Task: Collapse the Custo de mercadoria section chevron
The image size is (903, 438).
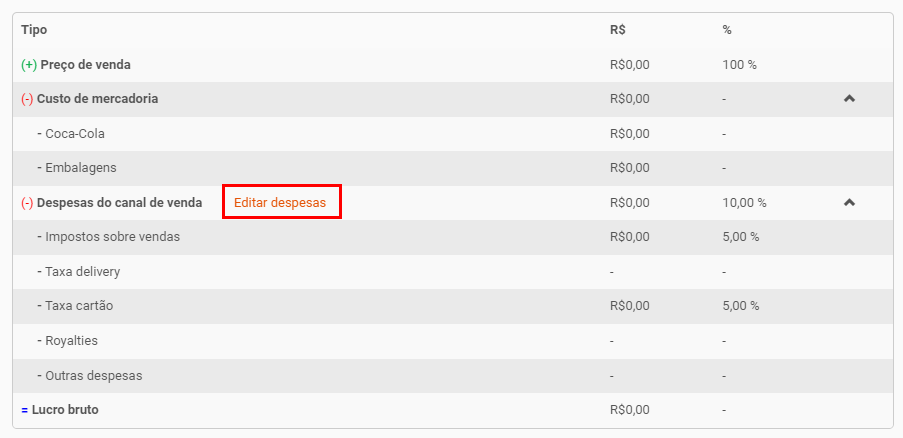Action: (849, 99)
